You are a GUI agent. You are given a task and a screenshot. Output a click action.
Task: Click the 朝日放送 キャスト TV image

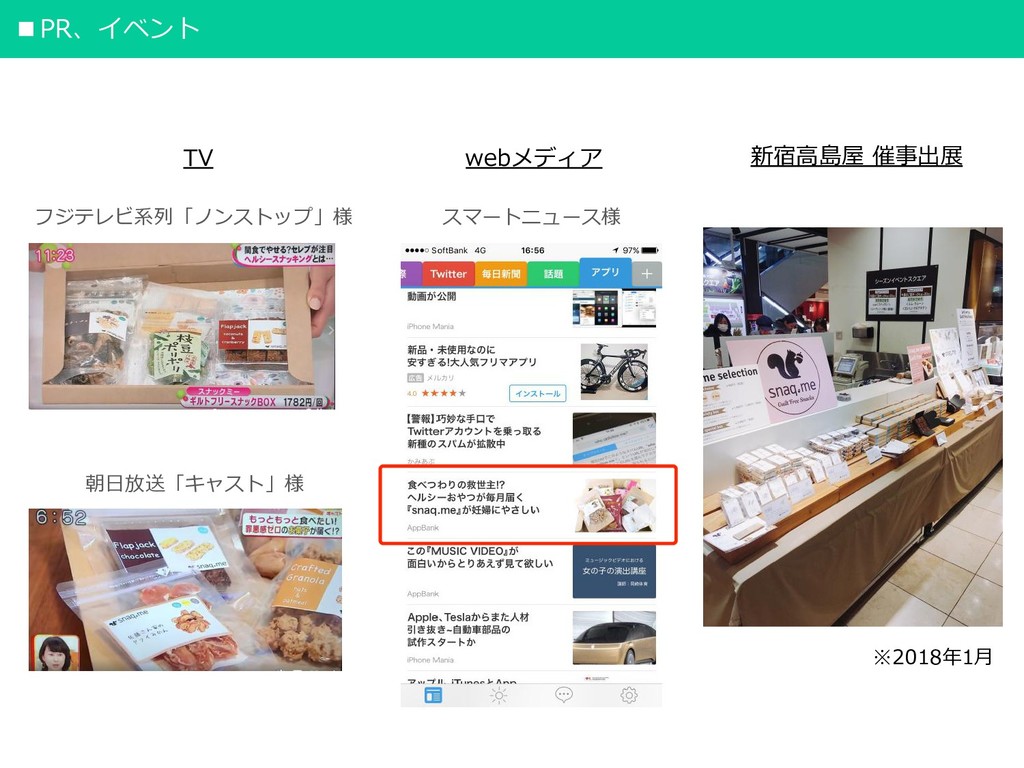[185, 590]
